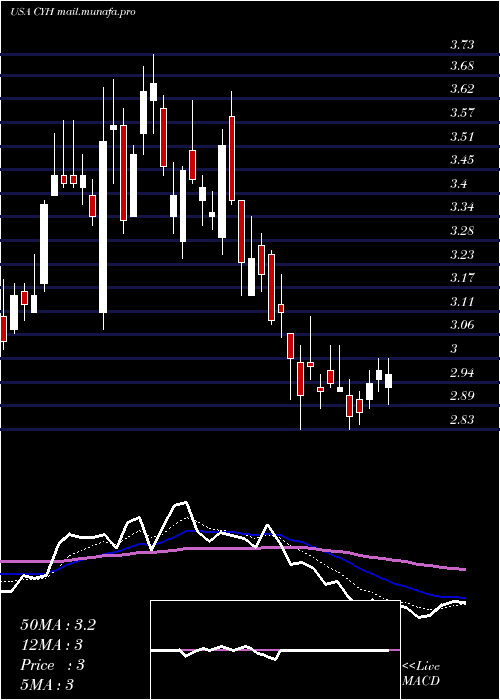Select the 3.06 price level label
Screen dimensions: 500x700
462,325
